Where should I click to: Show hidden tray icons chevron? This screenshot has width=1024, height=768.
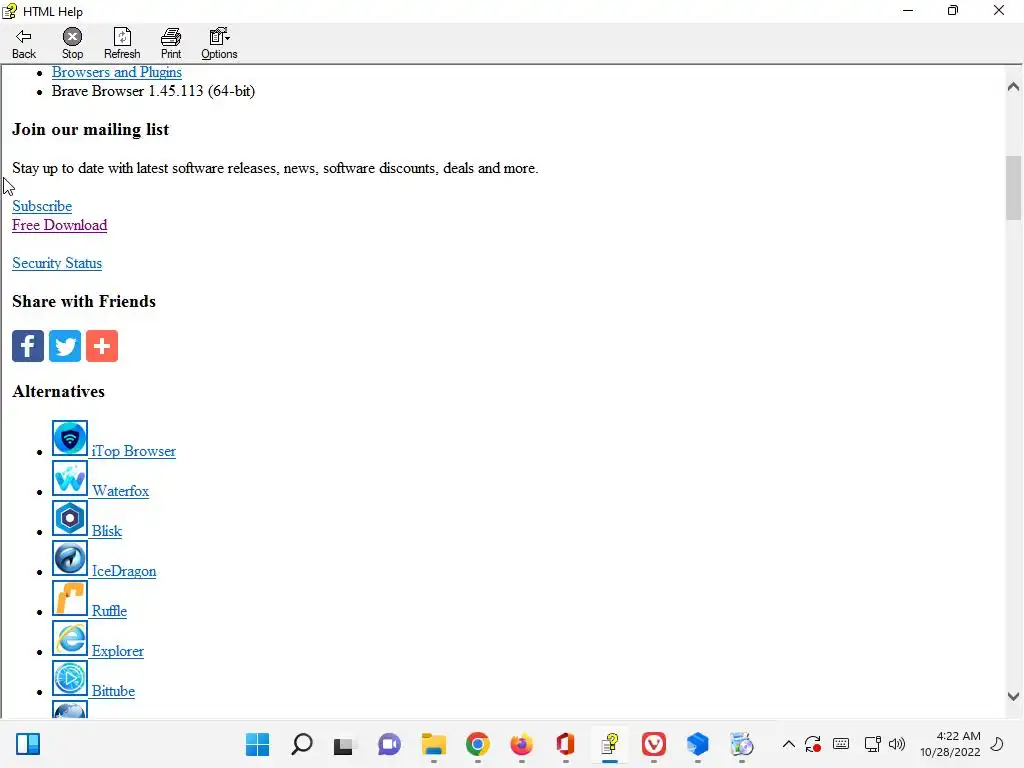pos(788,744)
